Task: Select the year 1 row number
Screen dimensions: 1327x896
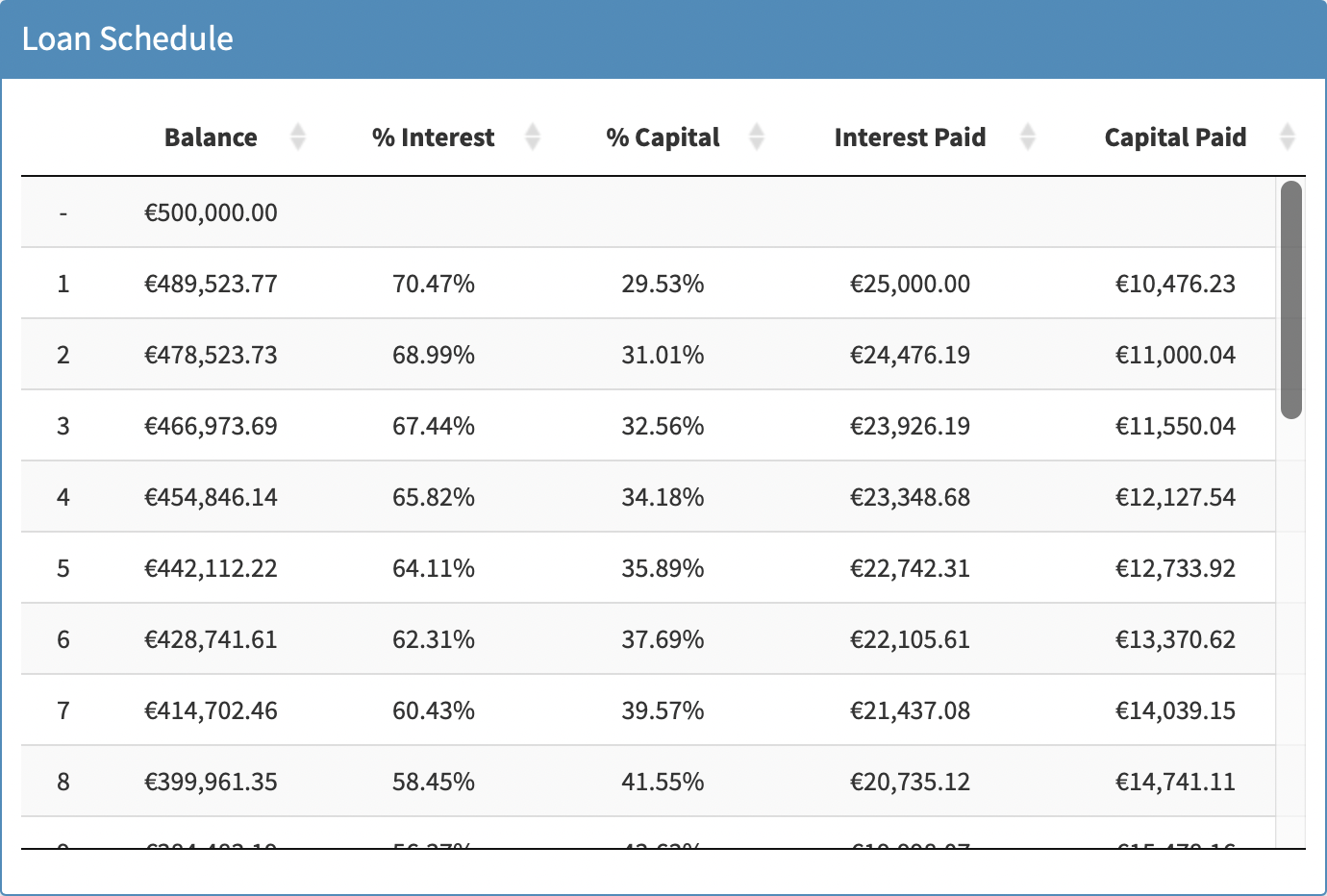Action: (63, 284)
